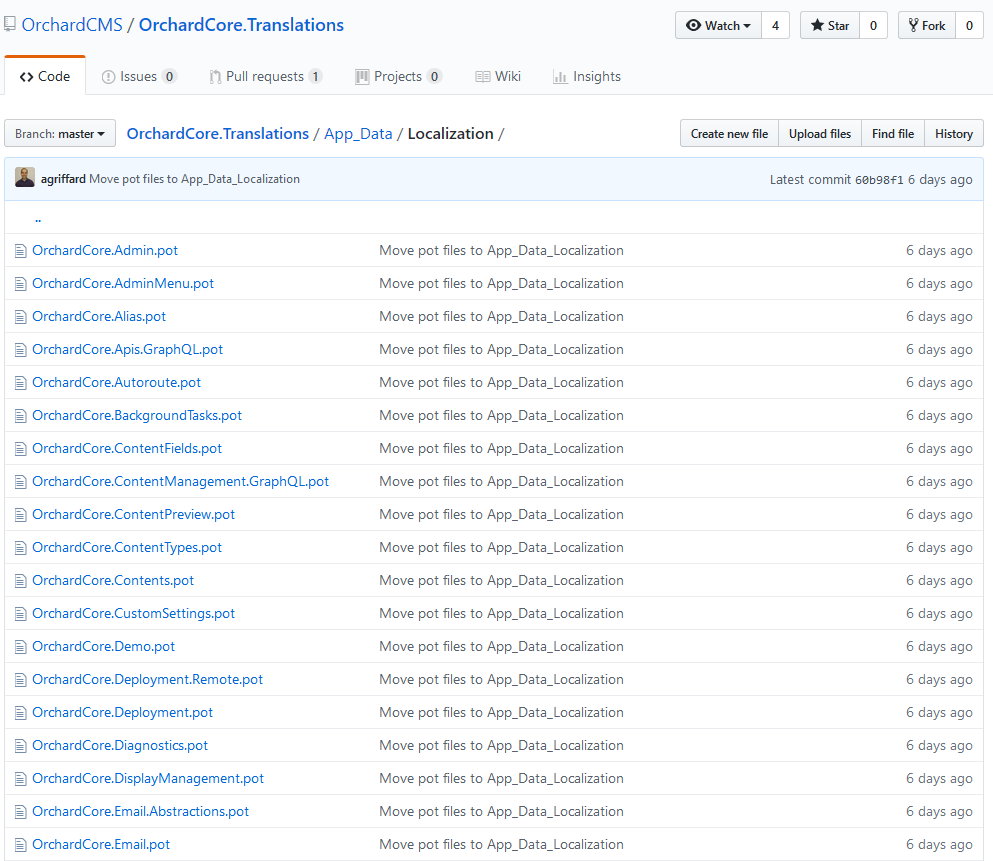
Task: Open the stargazers count 0
Action: click(x=873, y=25)
